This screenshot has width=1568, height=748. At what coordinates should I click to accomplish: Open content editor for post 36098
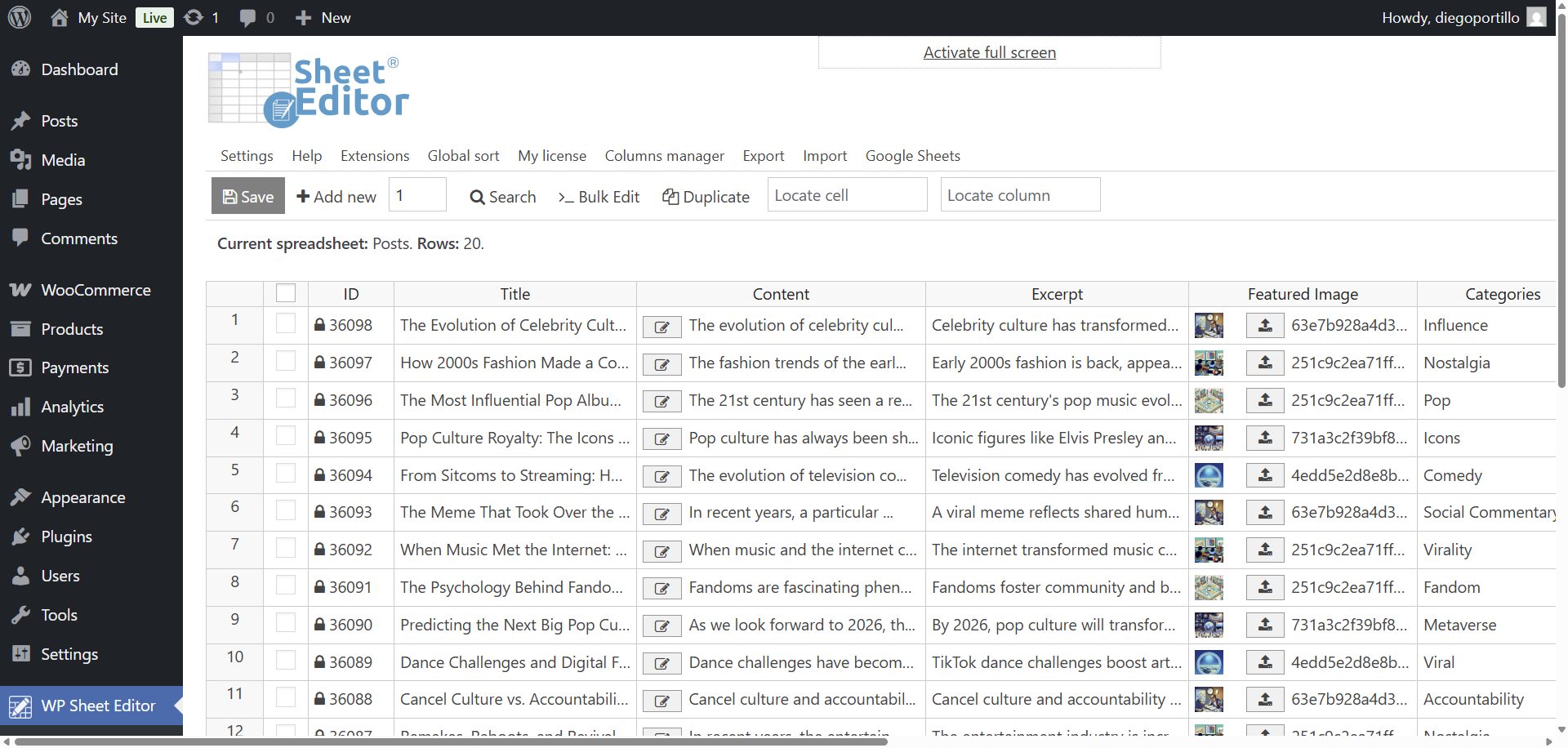coord(661,327)
